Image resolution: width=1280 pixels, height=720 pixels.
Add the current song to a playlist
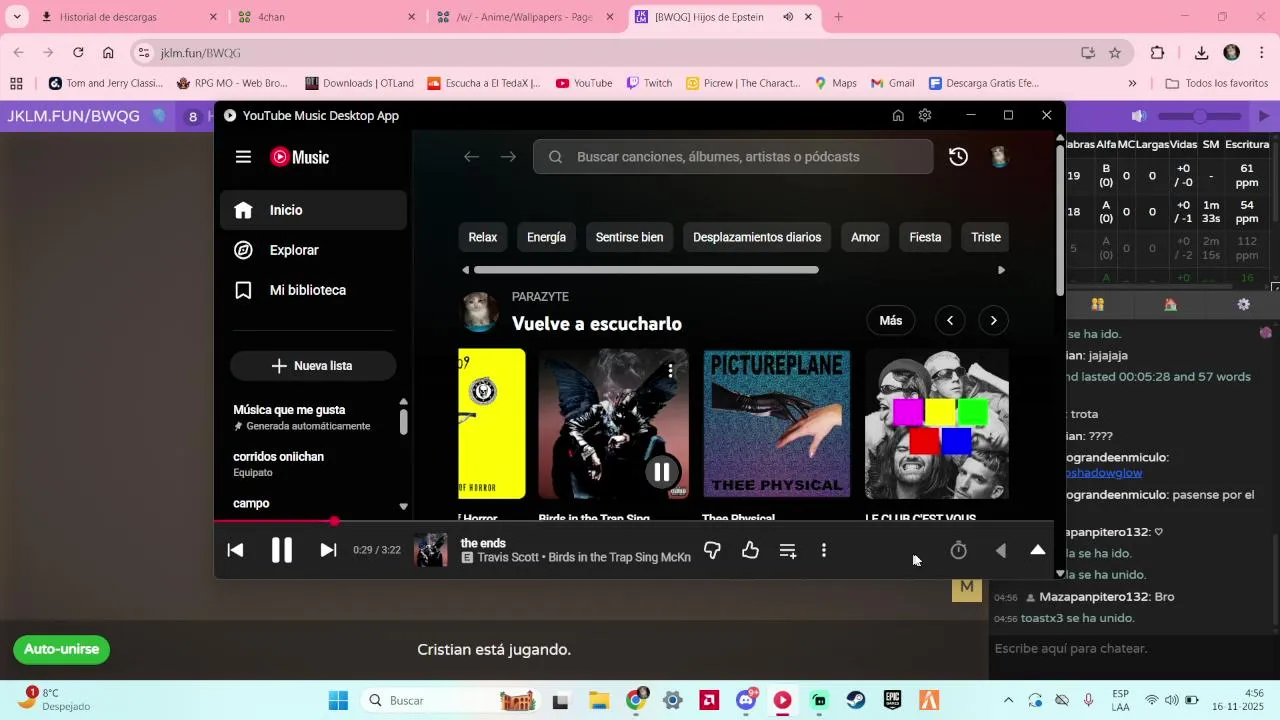click(x=788, y=550)
